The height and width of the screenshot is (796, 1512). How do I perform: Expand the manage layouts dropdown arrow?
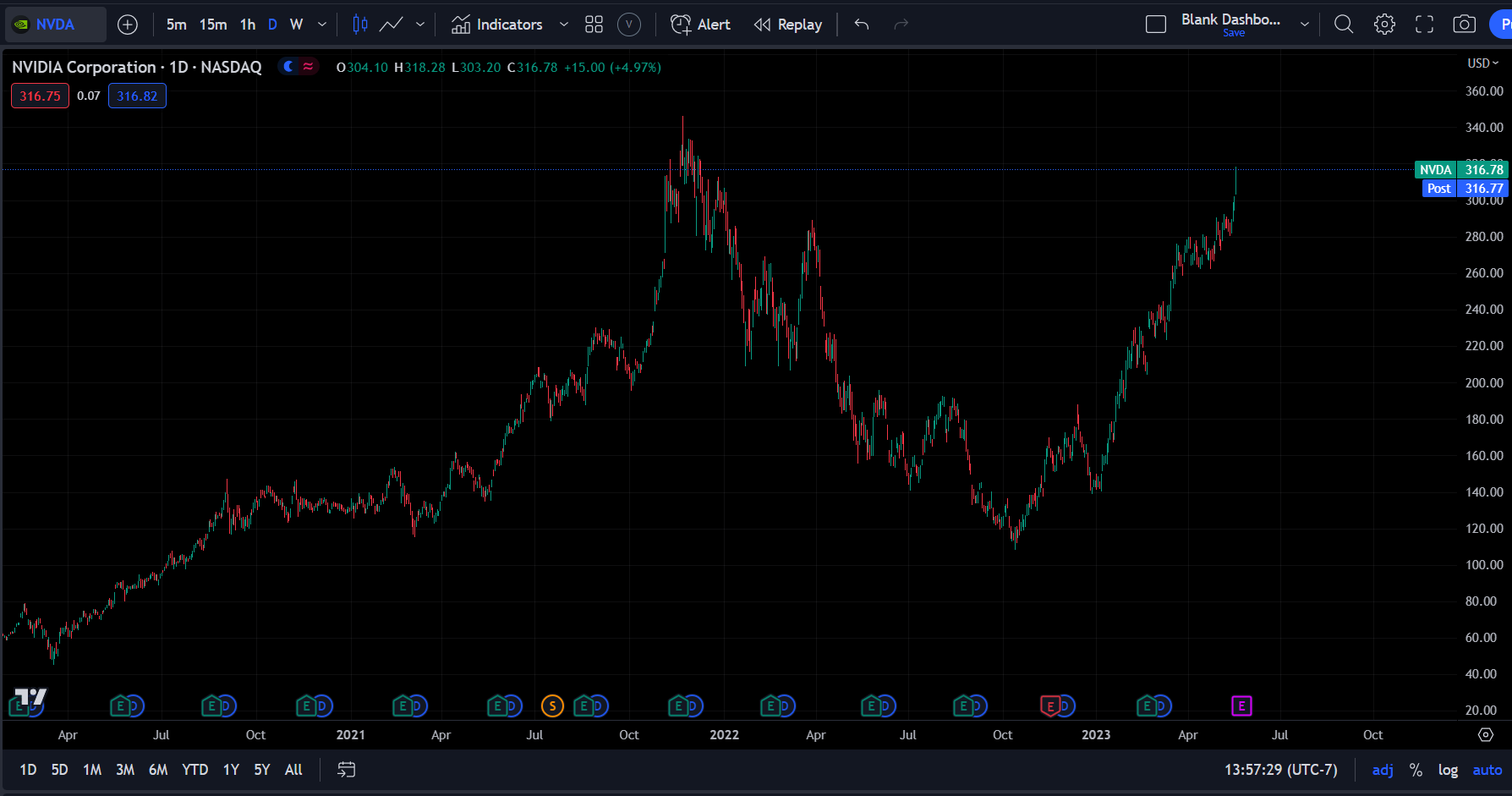pyautogui.click(x=1305, y=25)
